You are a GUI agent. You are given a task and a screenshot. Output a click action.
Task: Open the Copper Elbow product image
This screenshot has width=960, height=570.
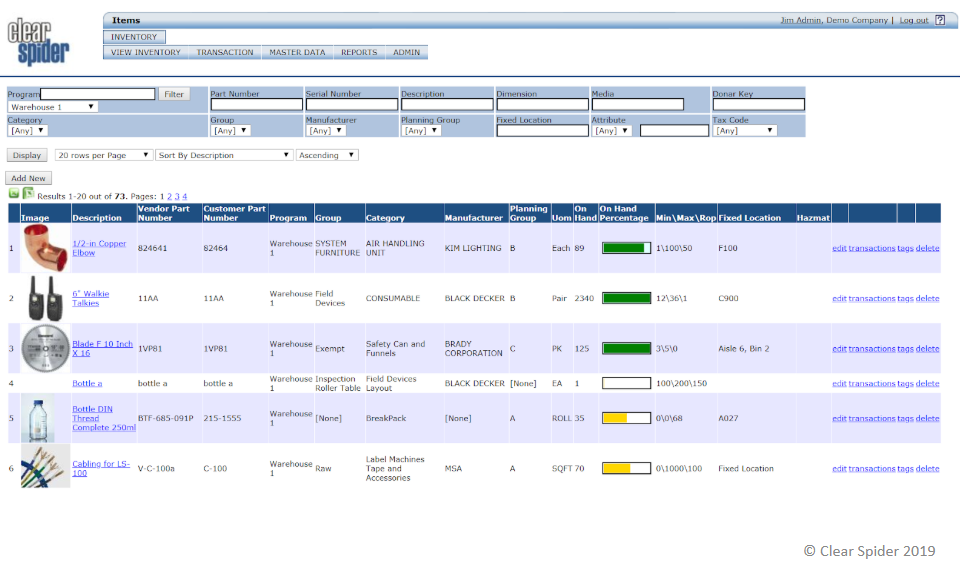coord(45,248)
